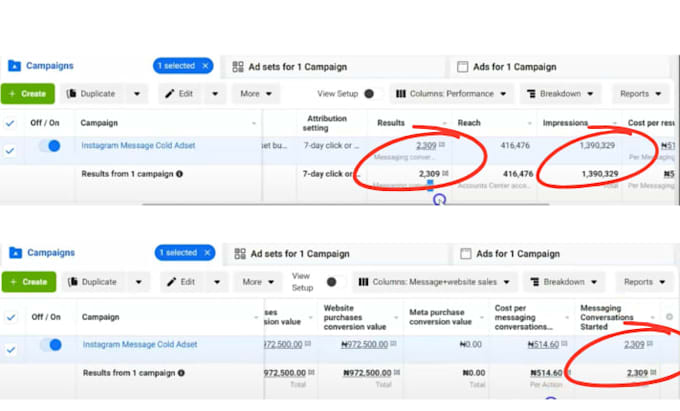The image size is (680, 411).
Task: Open the More menu in lower toolbar
Action: click(258, 282)
